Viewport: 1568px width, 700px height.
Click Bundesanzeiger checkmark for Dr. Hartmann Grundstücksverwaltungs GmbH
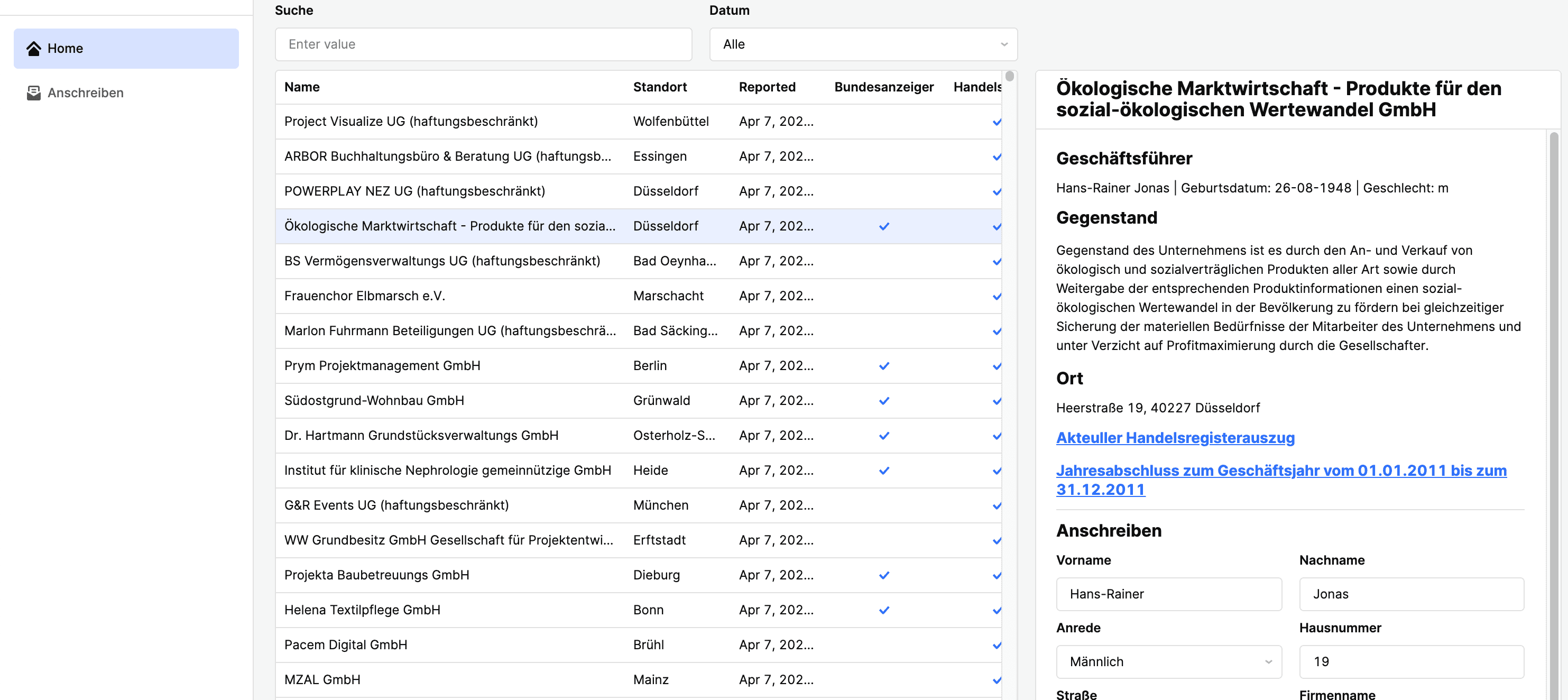[x=884, y=436]
